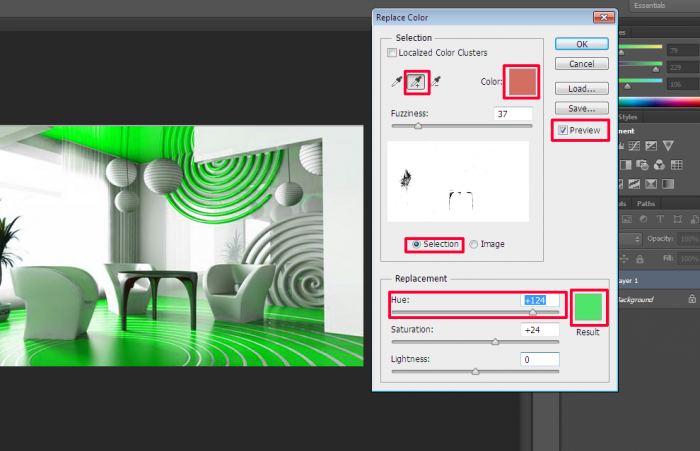
Task: Click the lock icon on Background layer
Action: tap(692, 299)
